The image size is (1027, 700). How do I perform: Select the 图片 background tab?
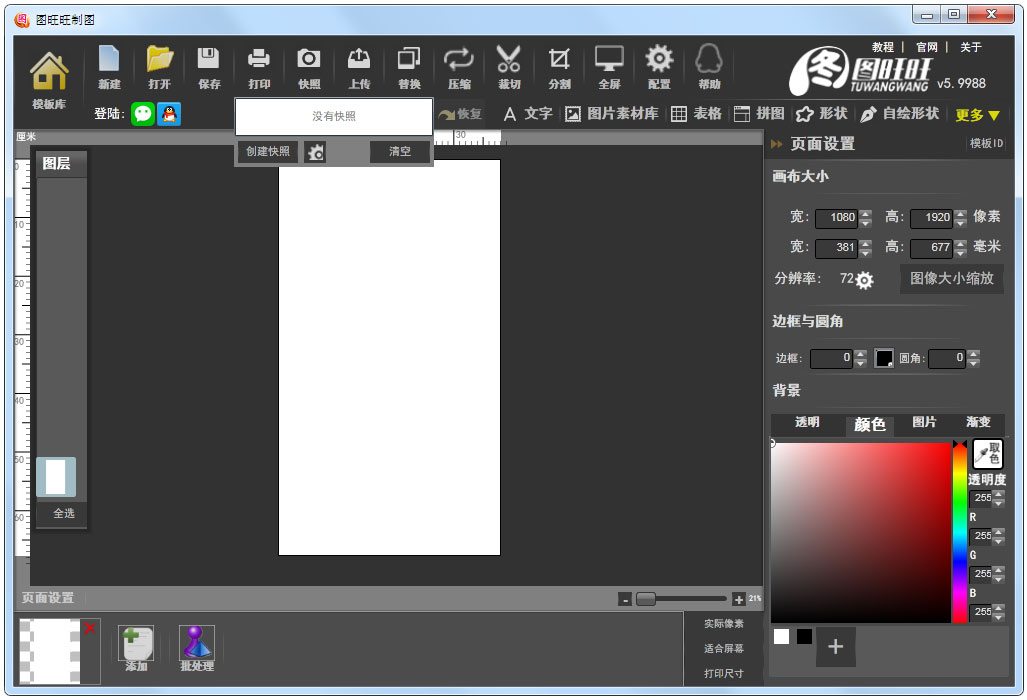(x=924, y=422)
